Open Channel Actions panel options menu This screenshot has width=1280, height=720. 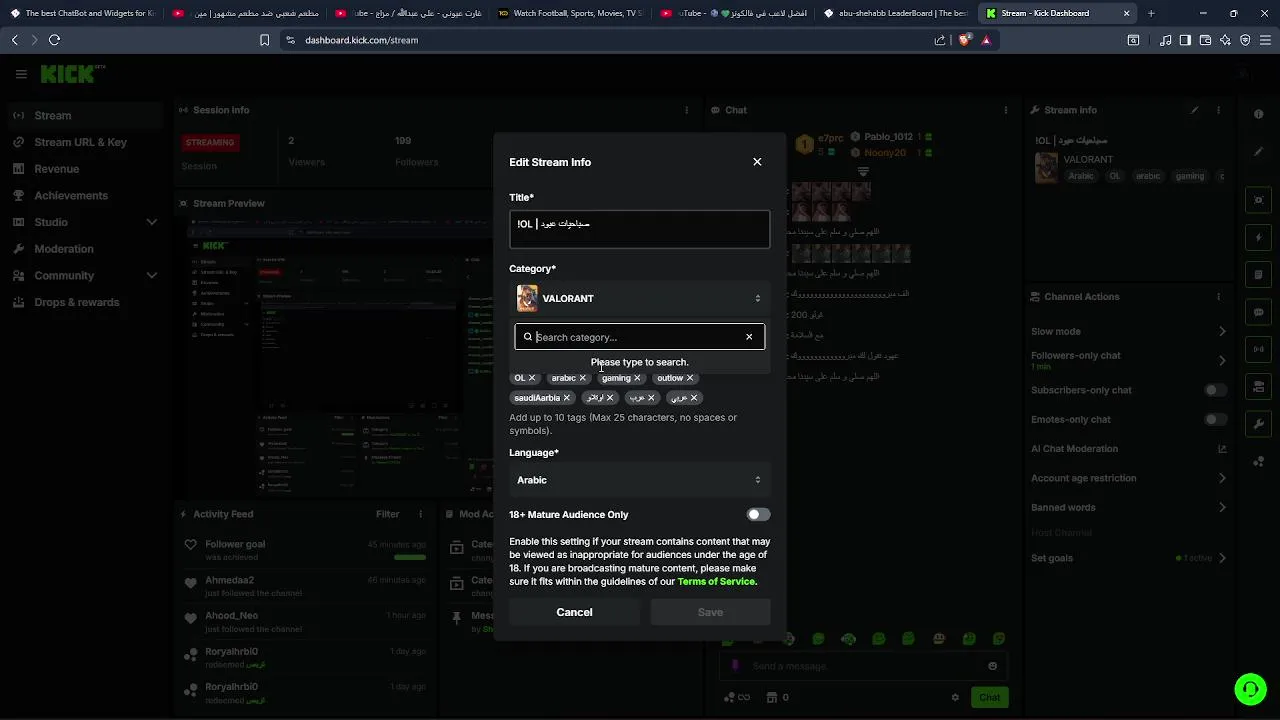point(1218,297)
